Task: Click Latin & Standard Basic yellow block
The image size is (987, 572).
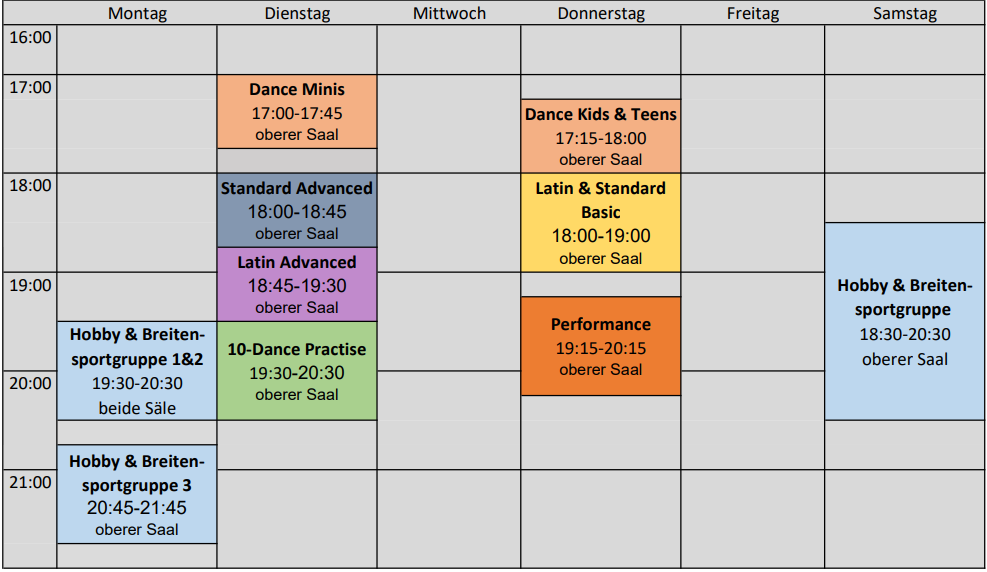Action: pos(601,223)
